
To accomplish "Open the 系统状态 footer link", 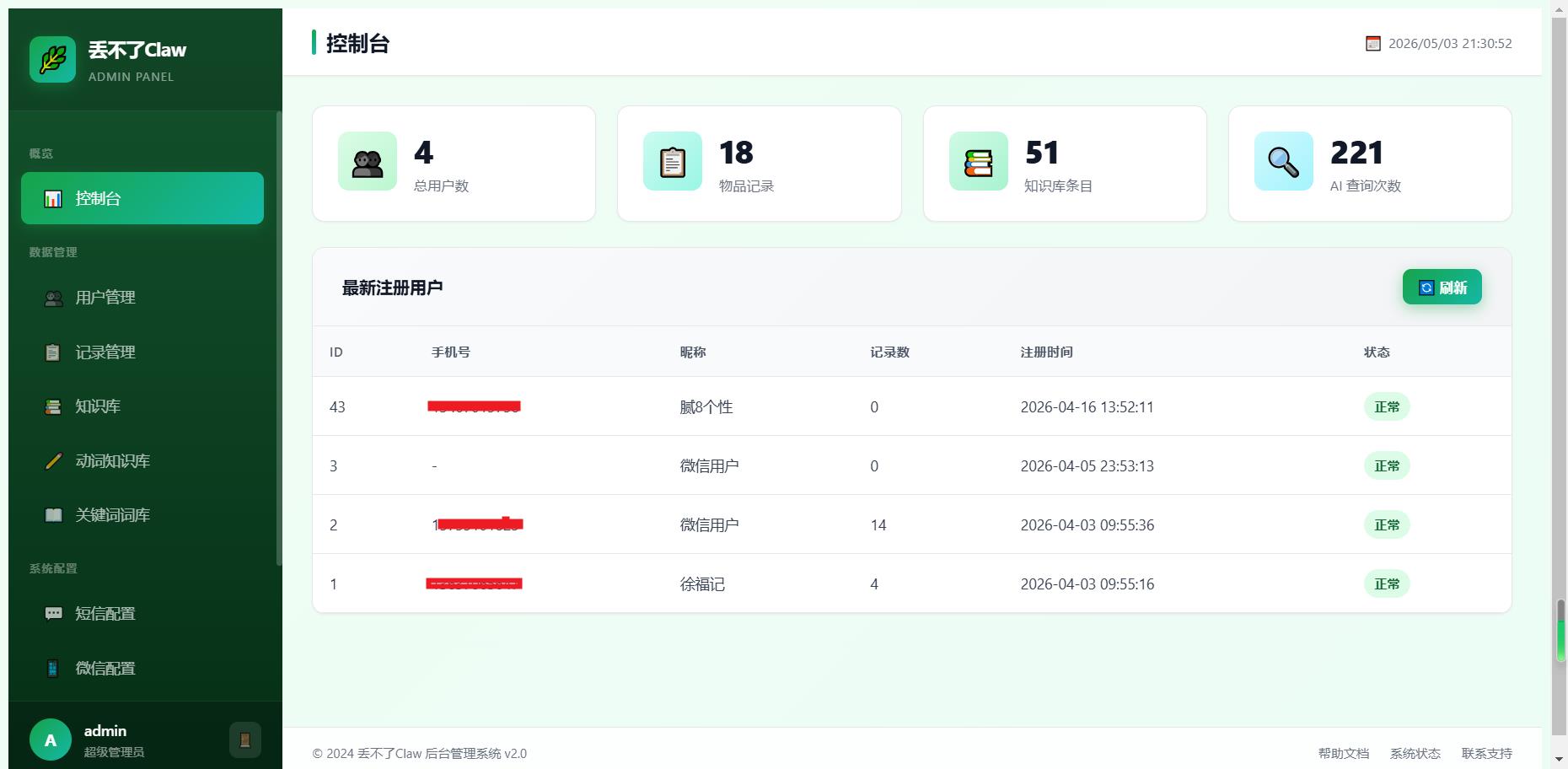I will coord(1415,754).
